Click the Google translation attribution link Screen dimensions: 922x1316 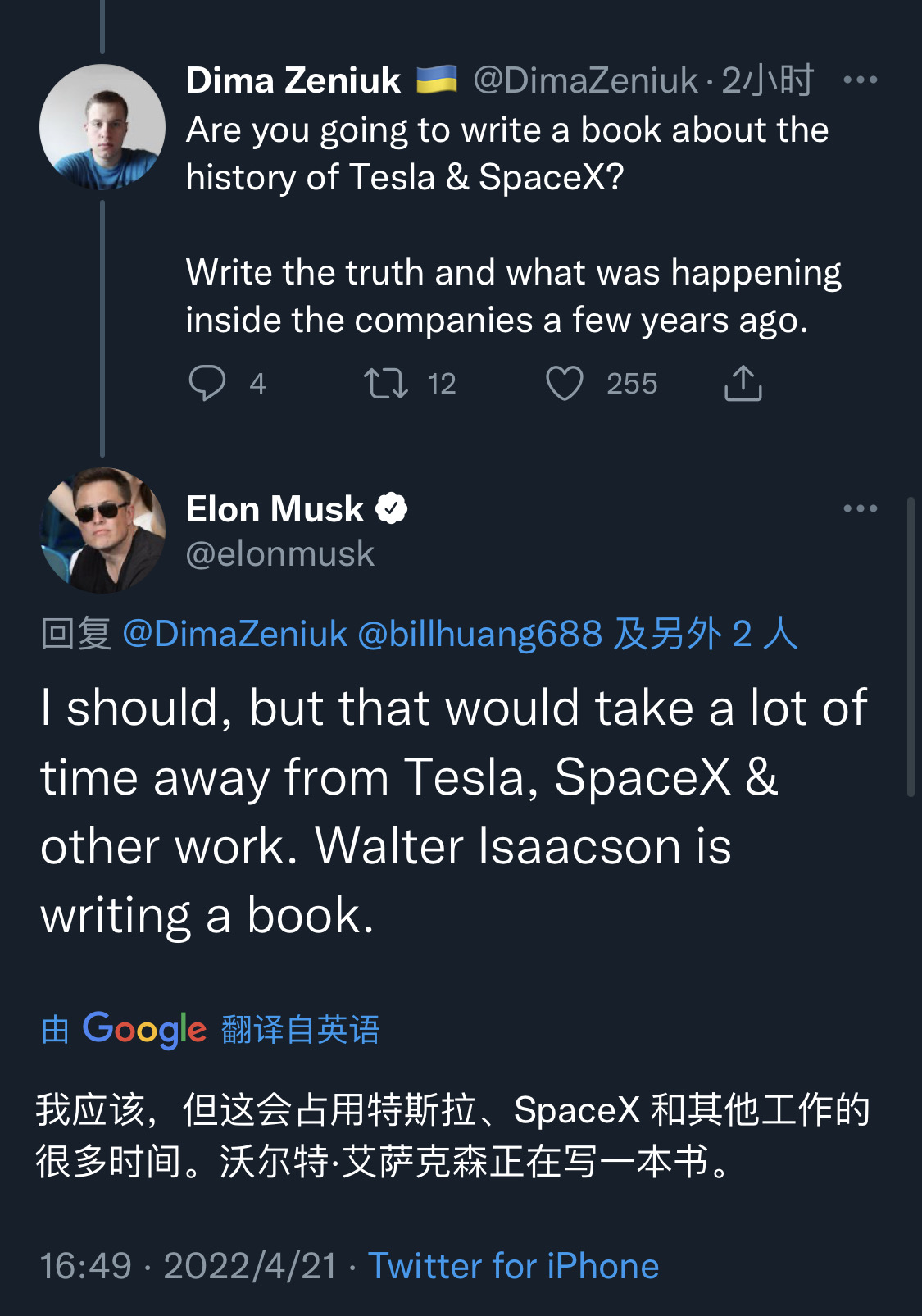point(211,1029)
